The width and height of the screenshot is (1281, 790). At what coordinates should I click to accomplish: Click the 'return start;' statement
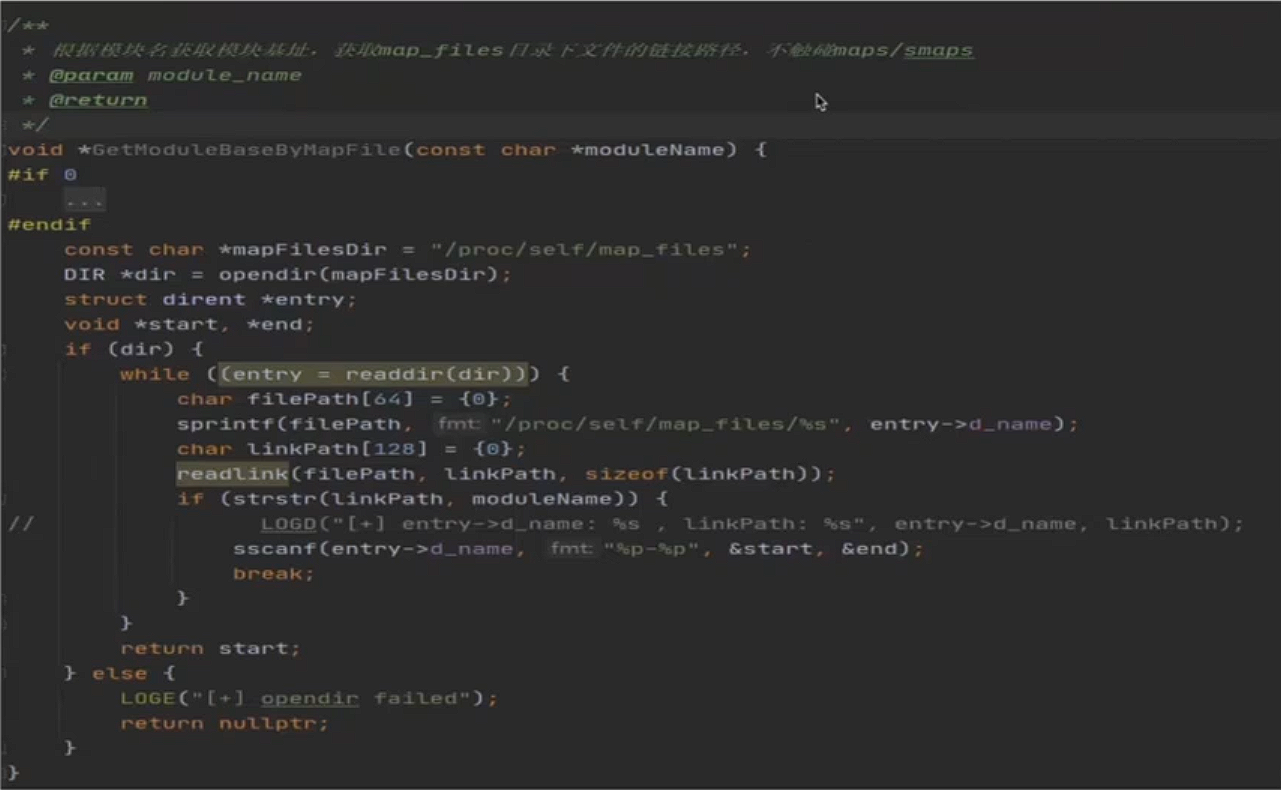point(210,648)
